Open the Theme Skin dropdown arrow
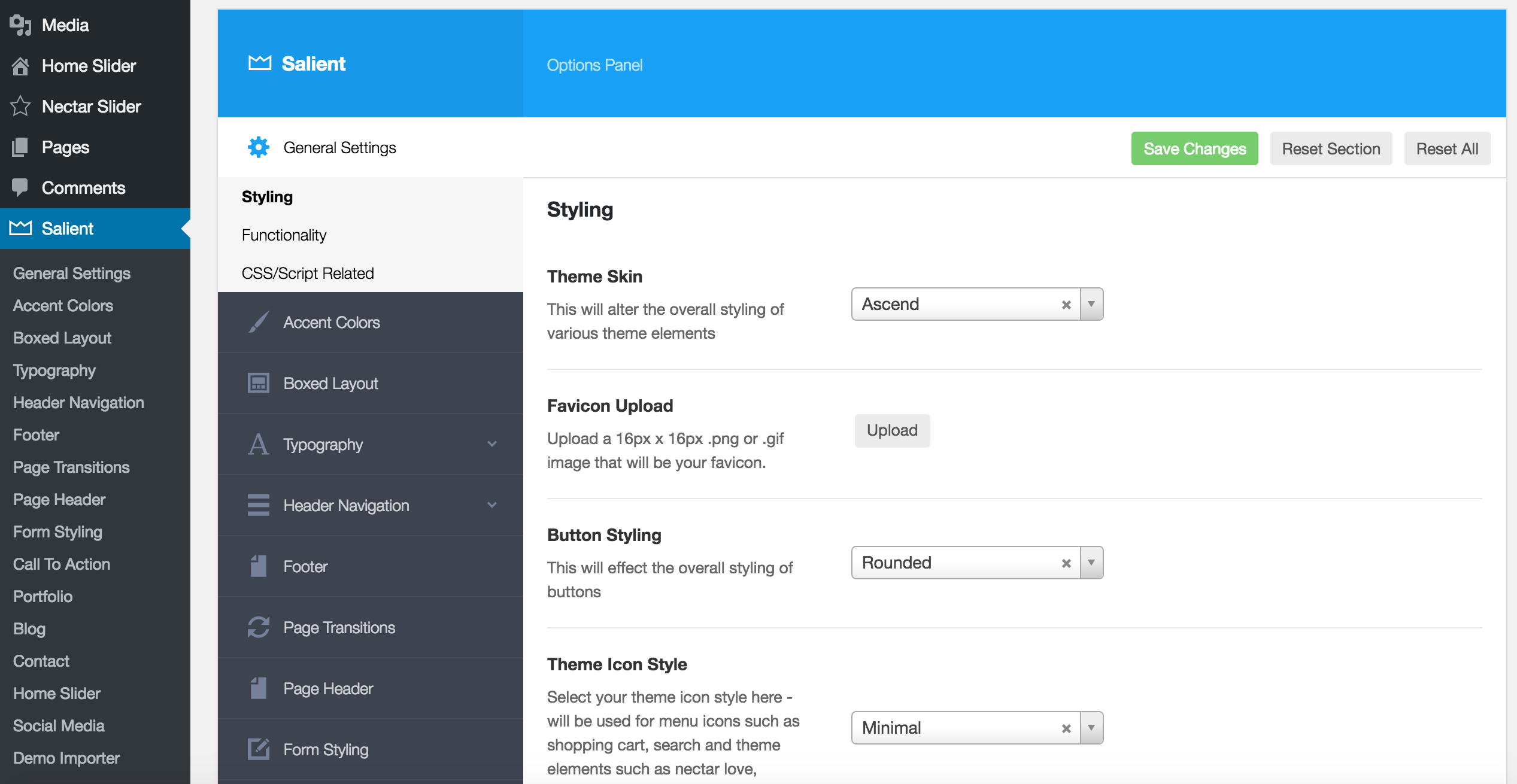Viewport: 1517px width, 784px height. [1091, 304]
